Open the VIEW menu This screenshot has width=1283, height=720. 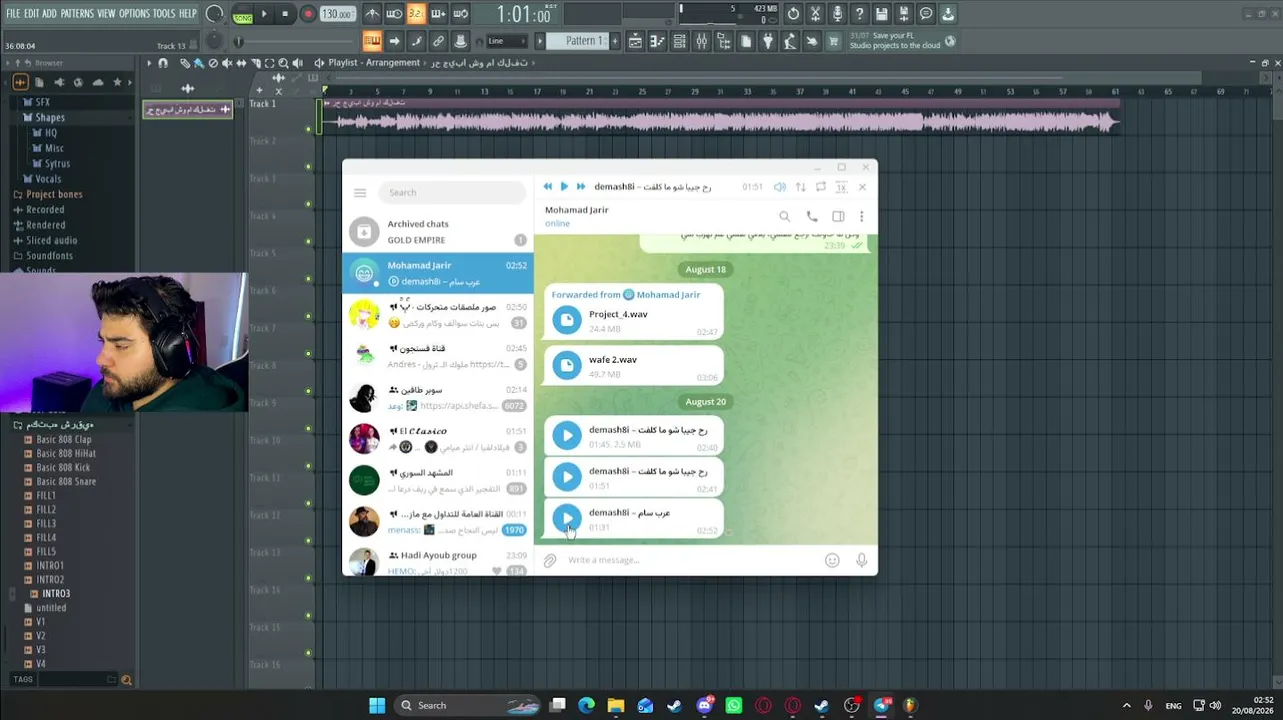(x=106, y=14)
